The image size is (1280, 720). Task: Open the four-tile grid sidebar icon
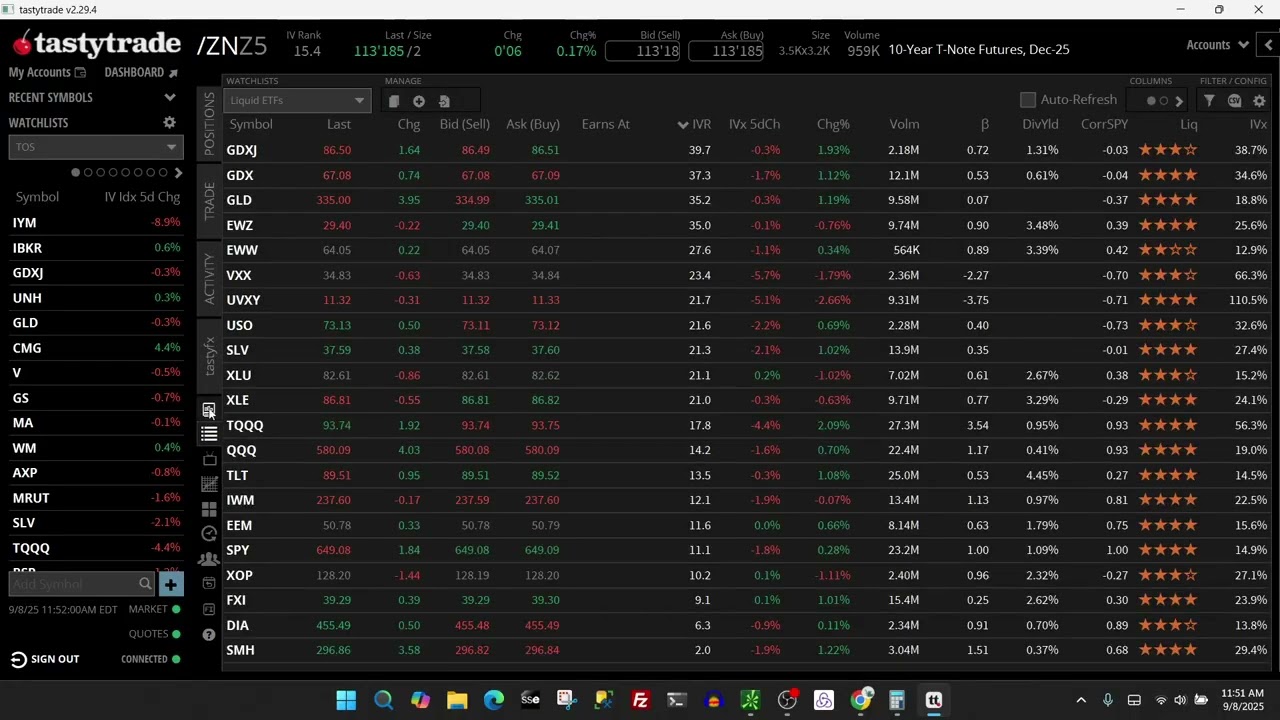[x=208, y=509]
